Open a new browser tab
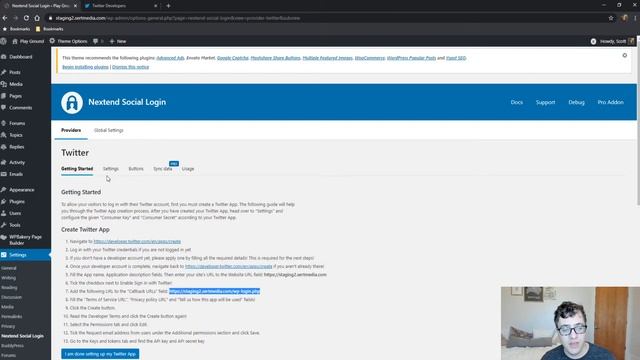The height and width of the screenshot is (360, 640). point(168,6)
